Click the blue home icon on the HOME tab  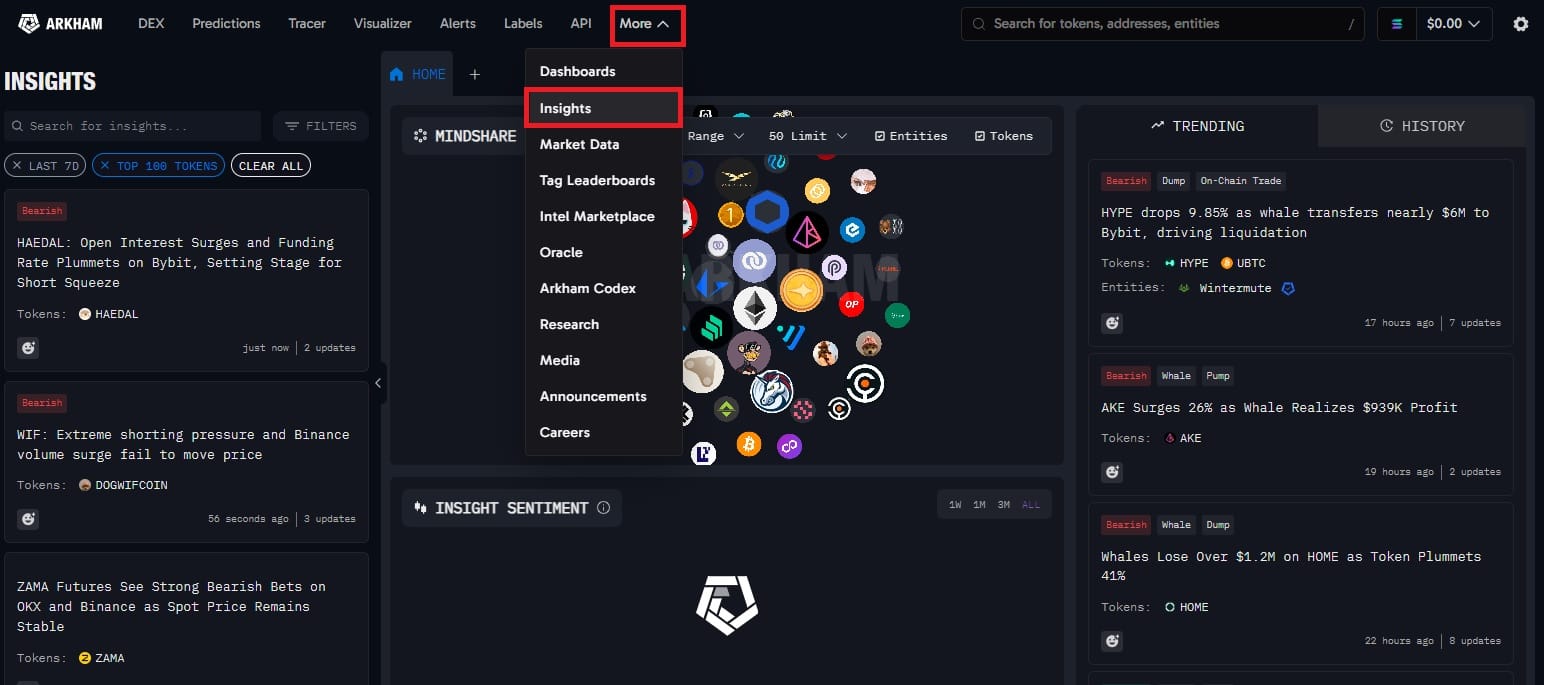pos(397,74)
